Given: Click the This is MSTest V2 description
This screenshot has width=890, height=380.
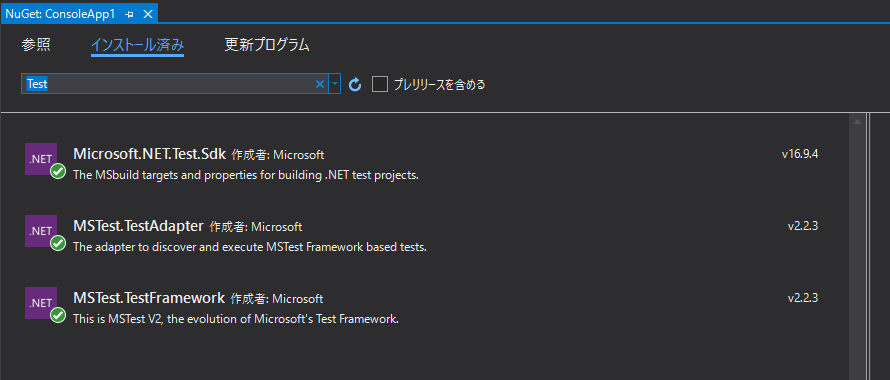Looking at the screenshot, I should point(236,319).
